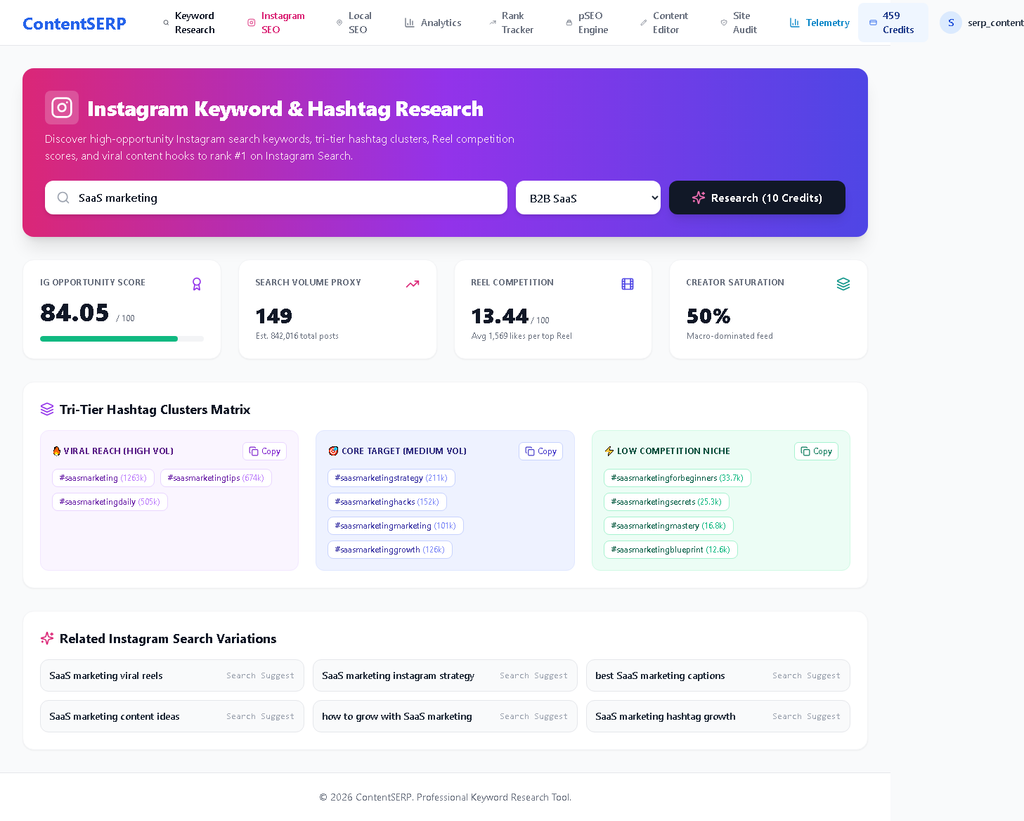Select the #saasmarketinggrowth hashtag chip
The width and height of the screenshot is (1024, 821).
(390, 550)
